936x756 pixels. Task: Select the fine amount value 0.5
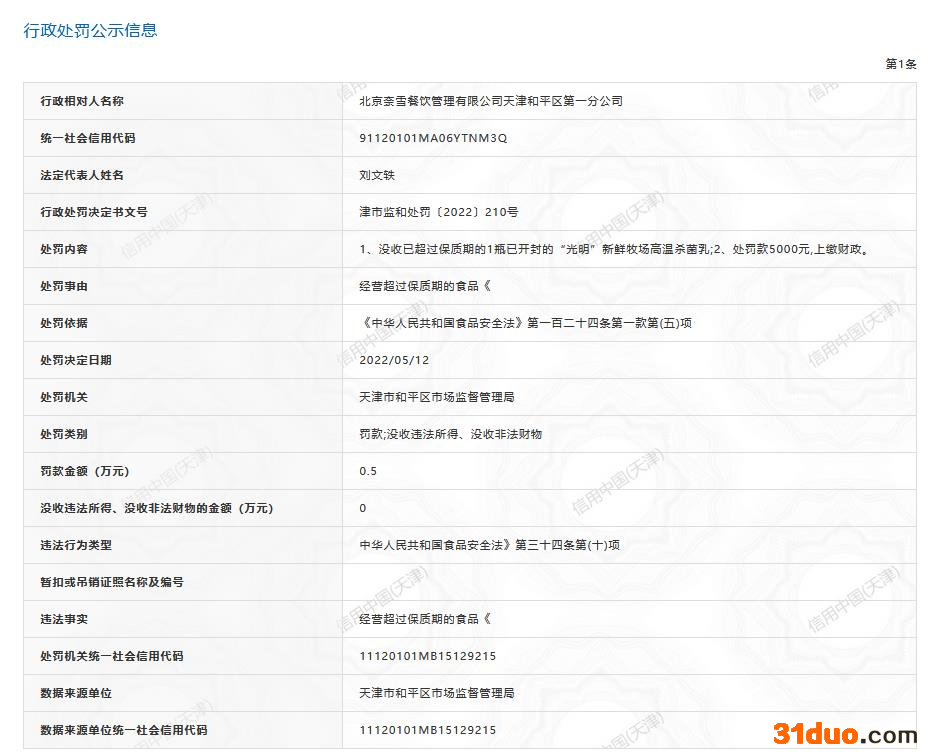368,471
